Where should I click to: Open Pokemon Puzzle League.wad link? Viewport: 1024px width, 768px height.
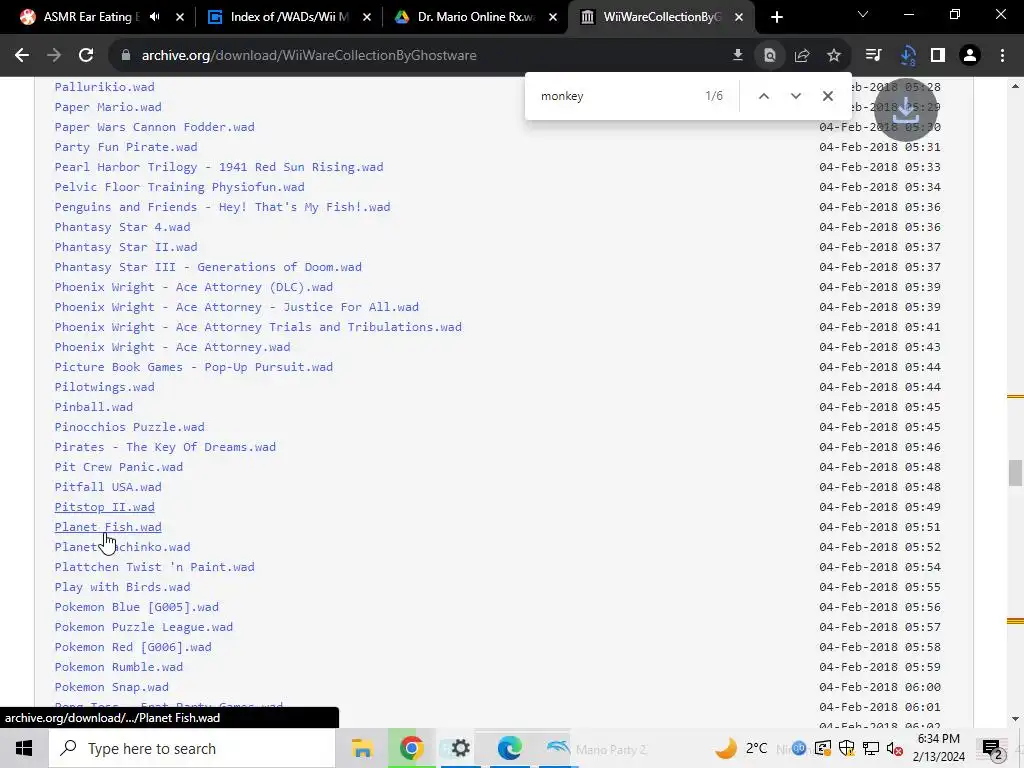coord(144,627)
